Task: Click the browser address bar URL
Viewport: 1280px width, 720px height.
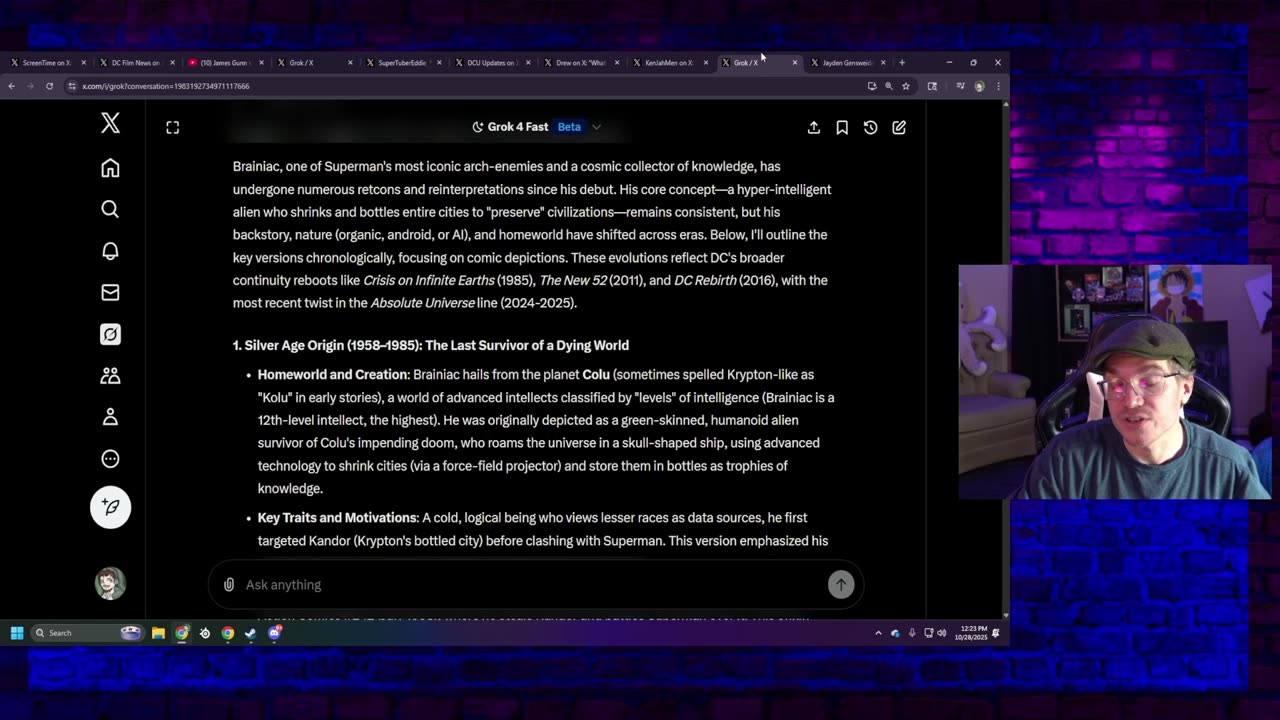Action: (166, 86)
